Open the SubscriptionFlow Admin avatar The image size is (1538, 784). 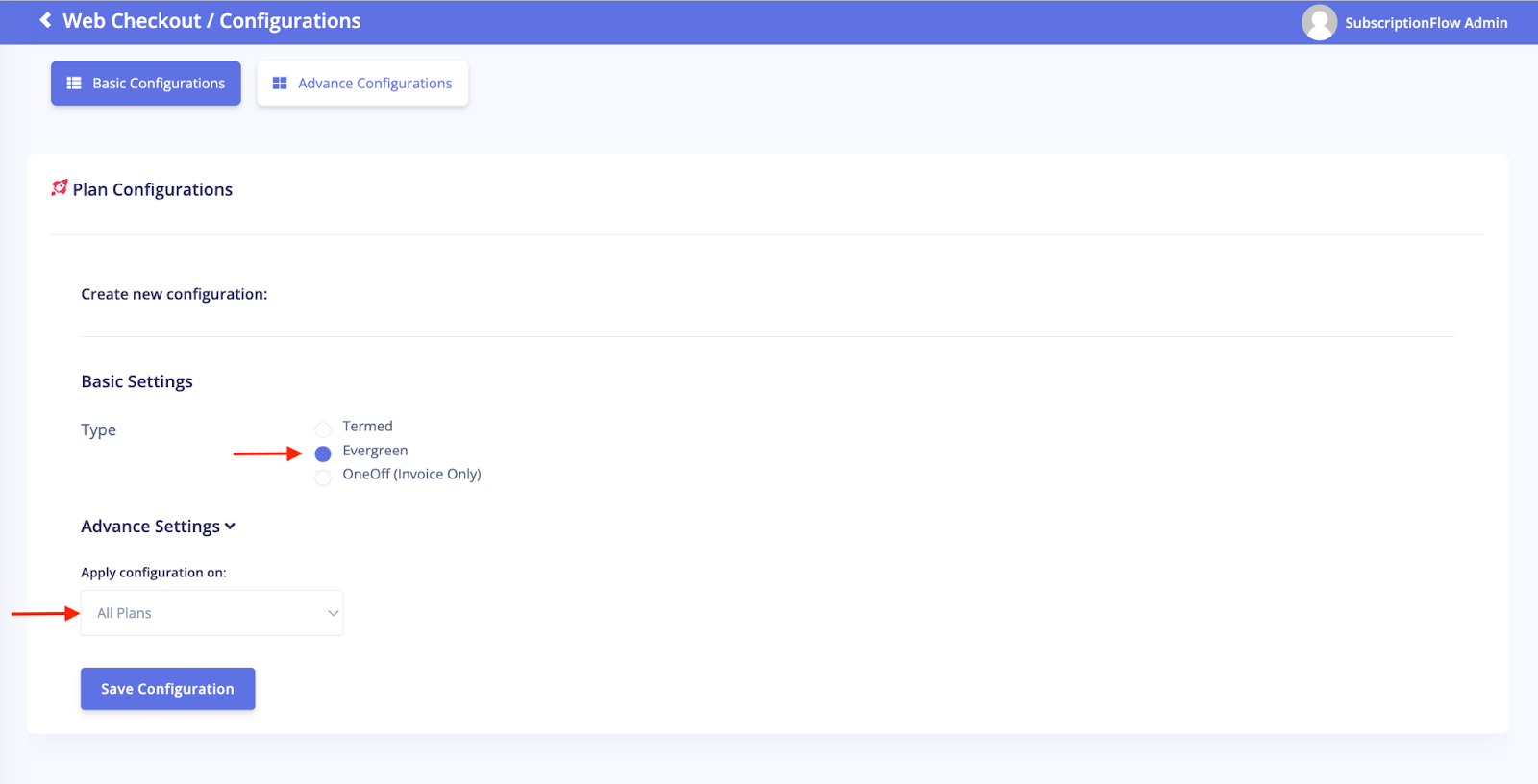pyautogui.click(x=1319, y=22)
